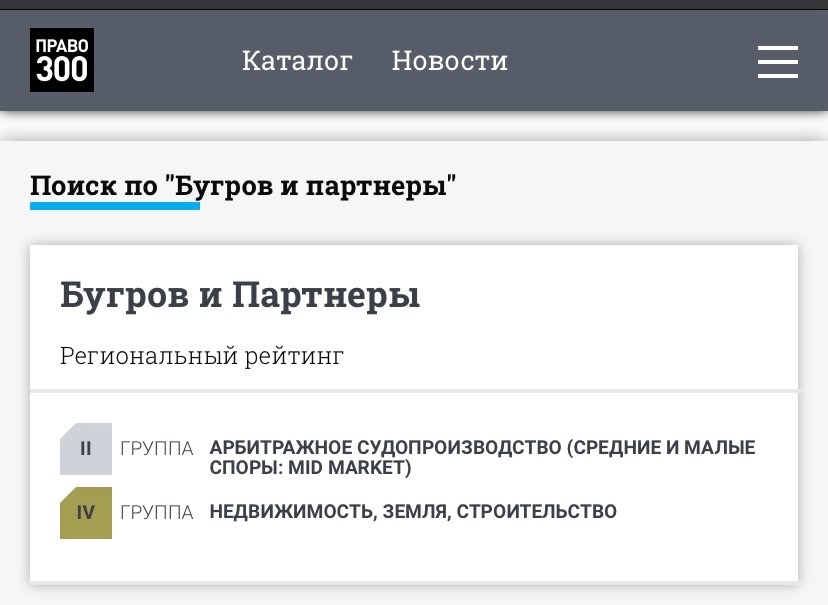Open the Новости page
This screenshot has height=605, width=828.
[x=449, y=61]
